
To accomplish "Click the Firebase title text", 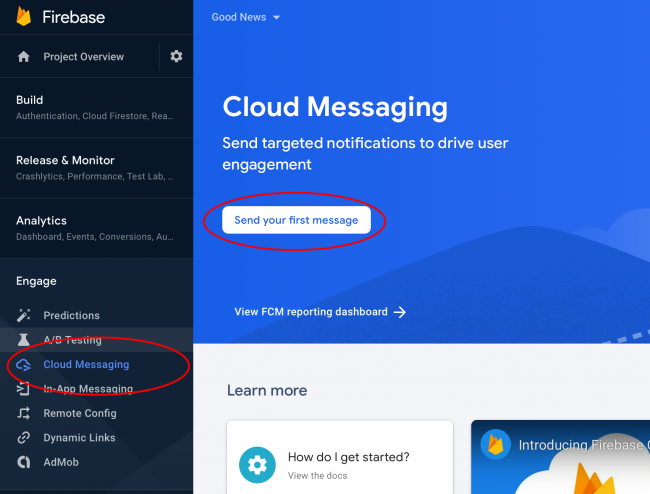I will pyautogui.click(x=74, y=17).
